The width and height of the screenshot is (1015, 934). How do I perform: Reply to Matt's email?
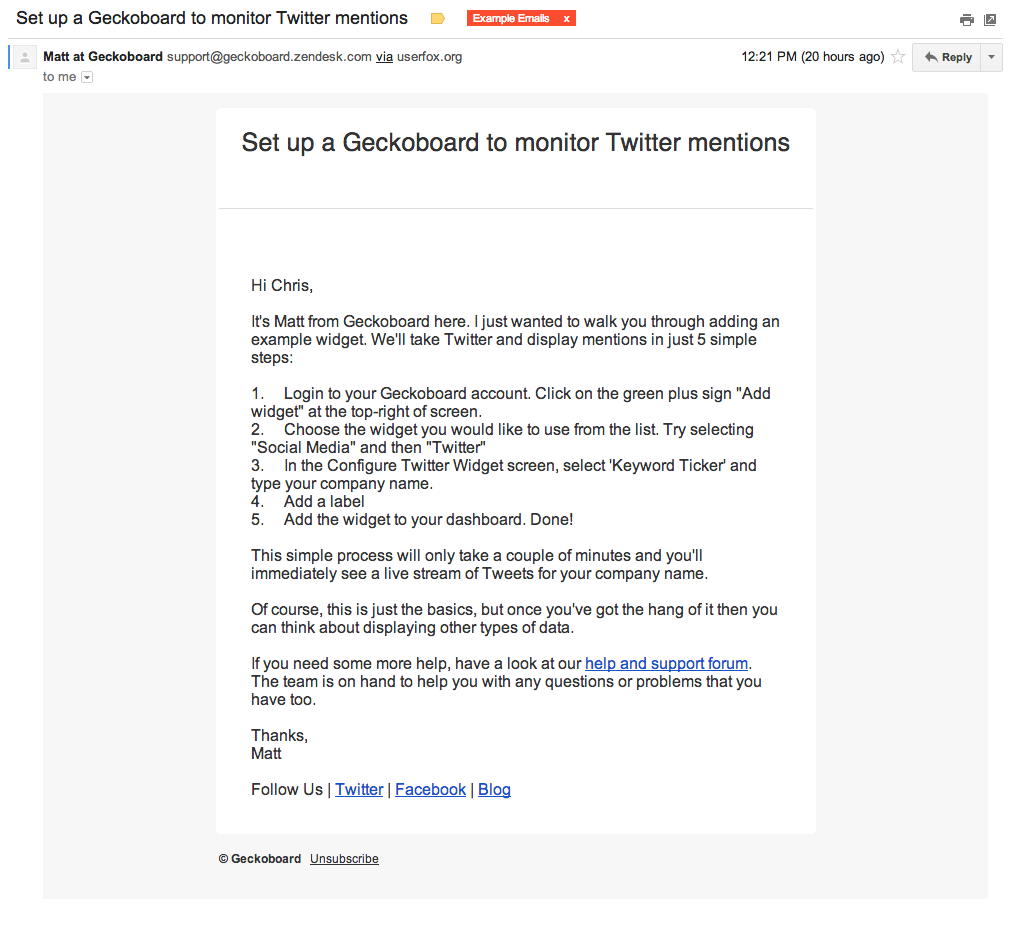pyautogui.click(x=947, y=57)
